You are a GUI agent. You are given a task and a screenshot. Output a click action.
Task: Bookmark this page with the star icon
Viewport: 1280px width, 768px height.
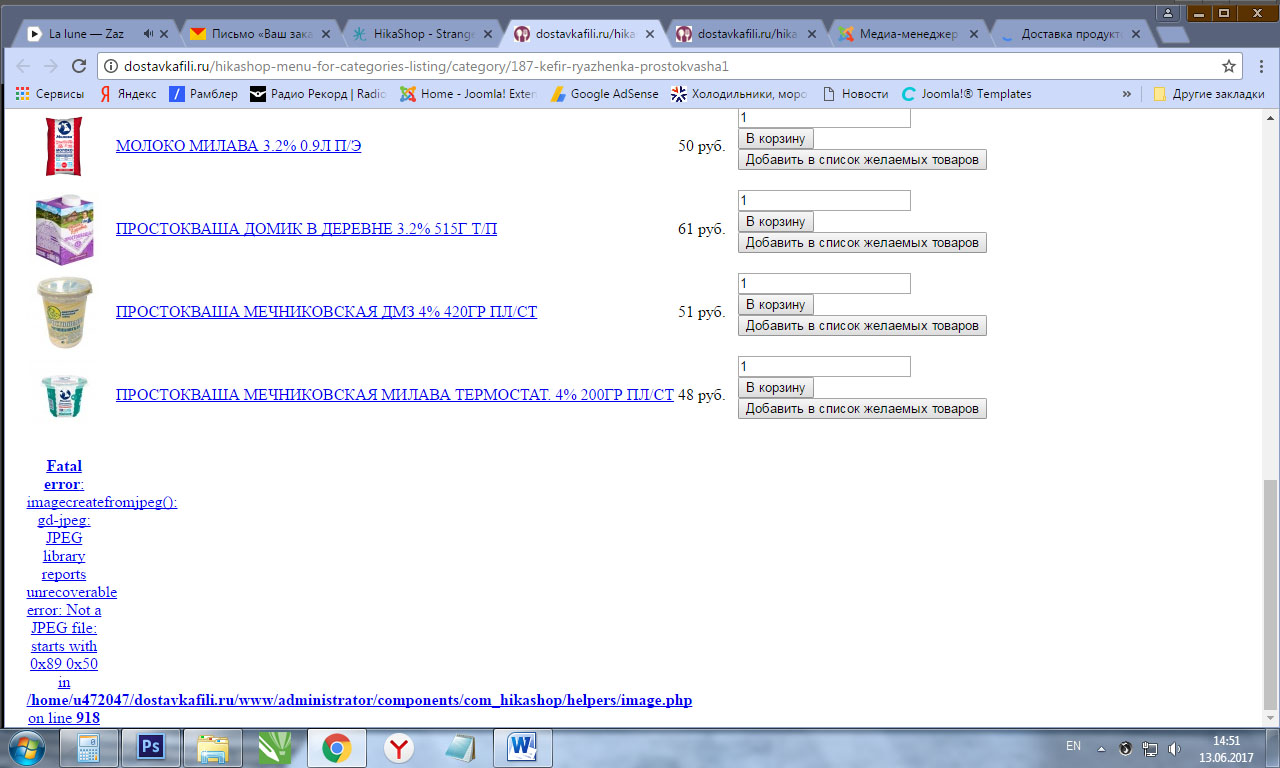click(1229, 67)
